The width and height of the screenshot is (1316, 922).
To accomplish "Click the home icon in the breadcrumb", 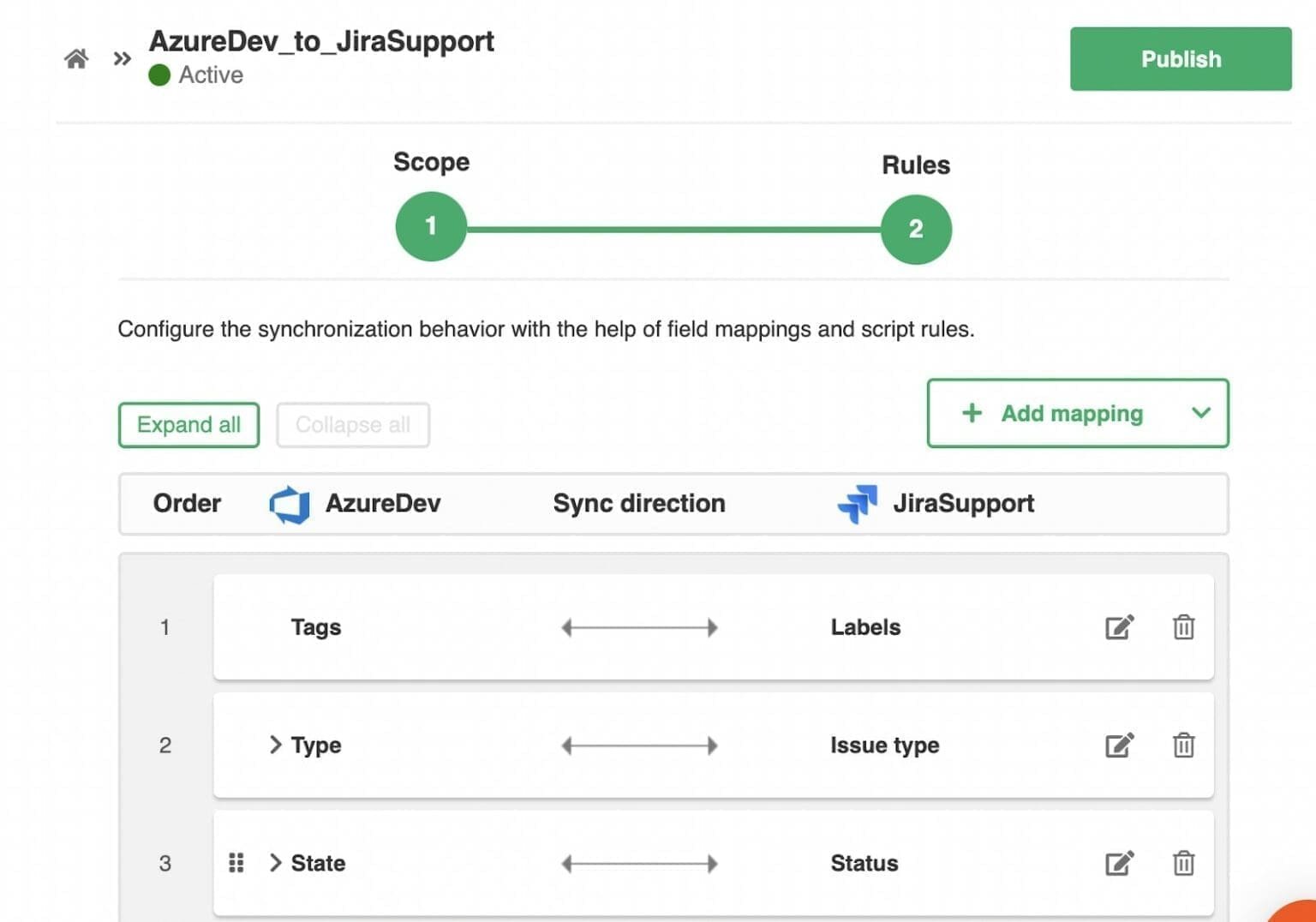I will point(75,57).
